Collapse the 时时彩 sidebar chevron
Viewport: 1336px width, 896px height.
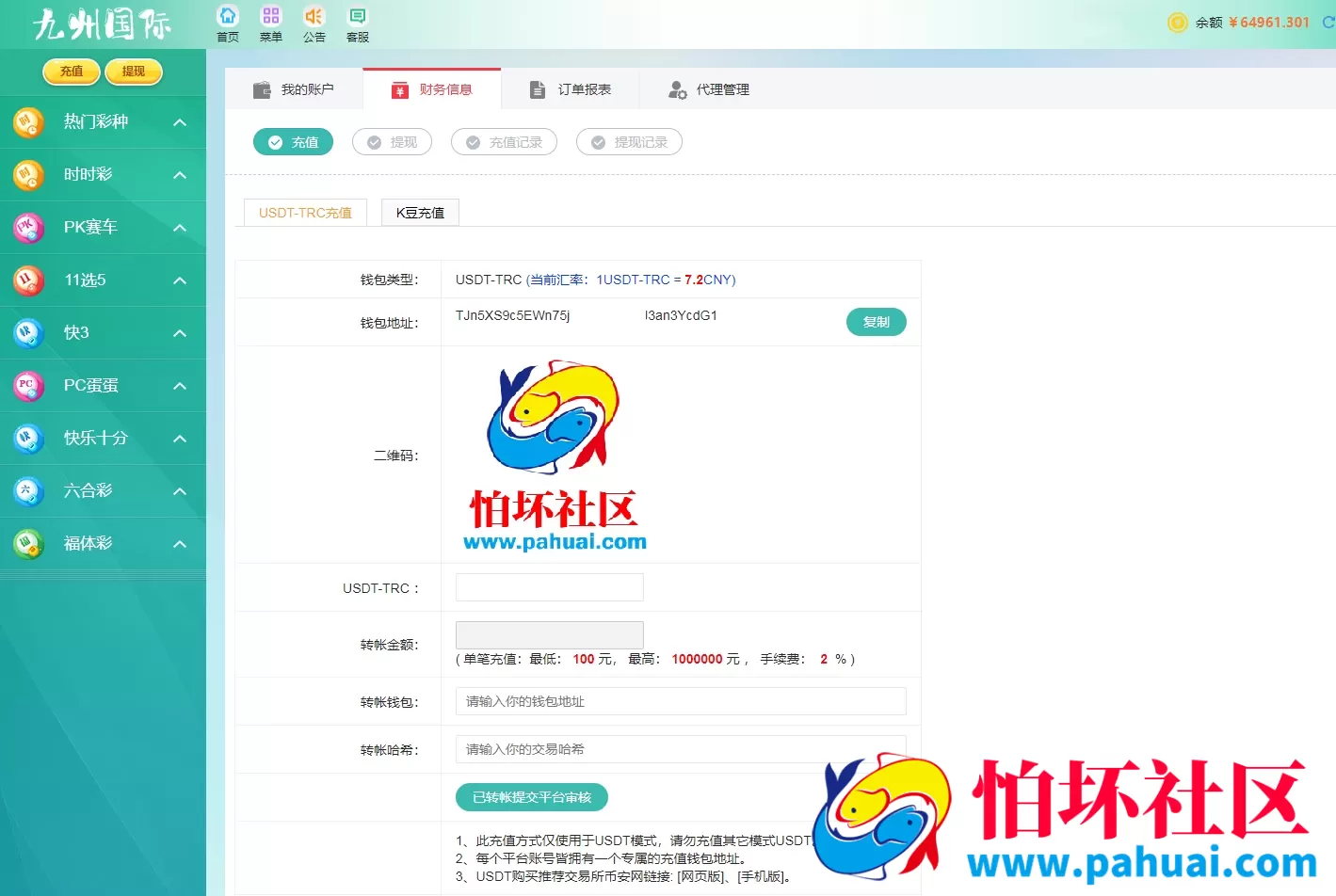180,175
